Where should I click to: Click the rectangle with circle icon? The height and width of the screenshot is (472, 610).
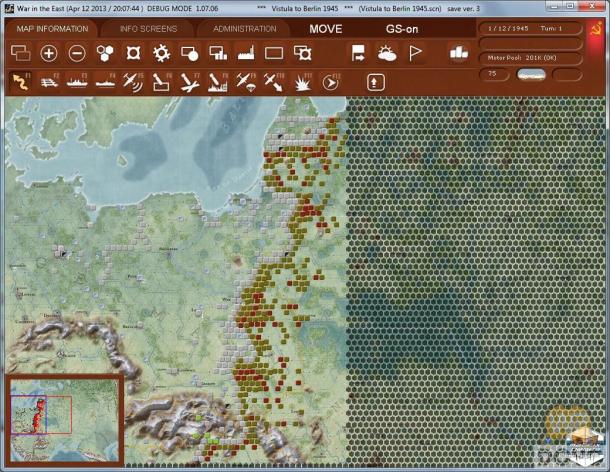click(x=189, y=53)
